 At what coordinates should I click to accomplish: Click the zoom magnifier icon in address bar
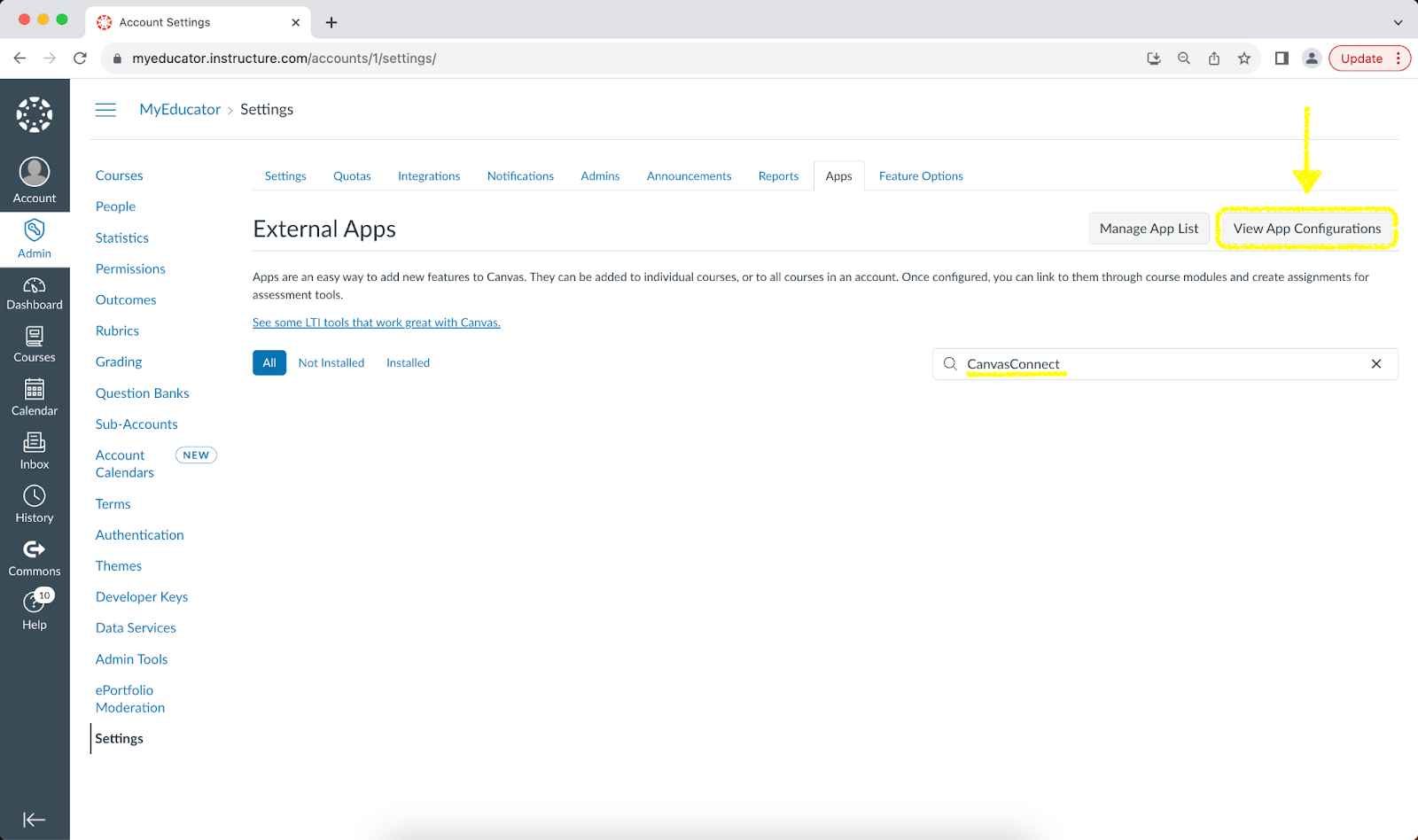coord(1184,58)
